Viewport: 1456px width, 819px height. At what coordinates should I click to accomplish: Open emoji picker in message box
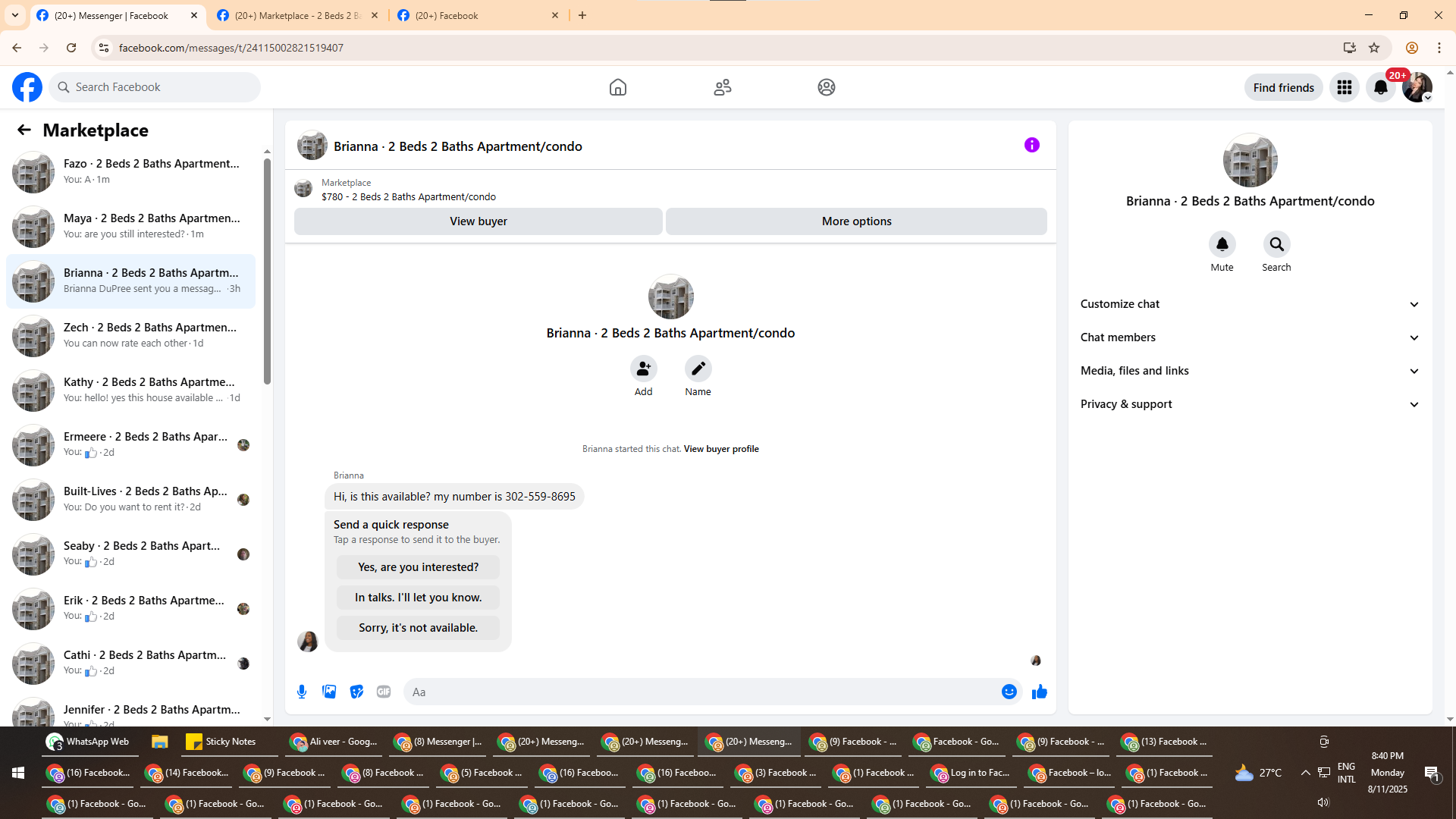click(x=1009, y=692)
